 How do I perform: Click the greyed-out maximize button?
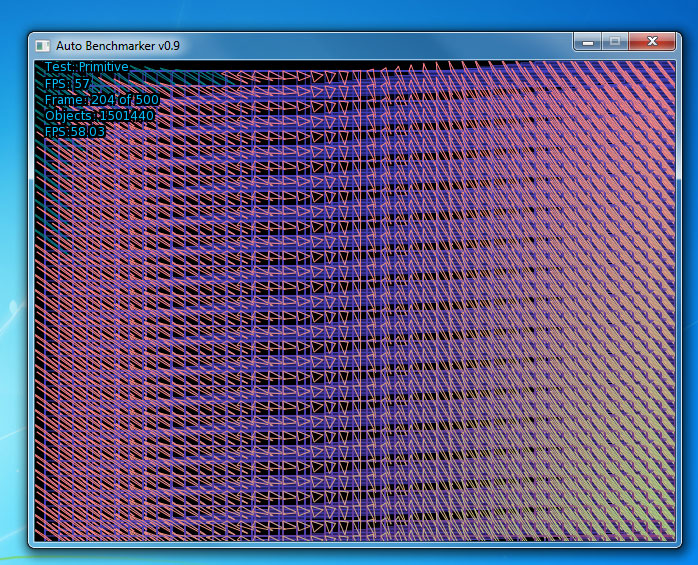point(615,42)
